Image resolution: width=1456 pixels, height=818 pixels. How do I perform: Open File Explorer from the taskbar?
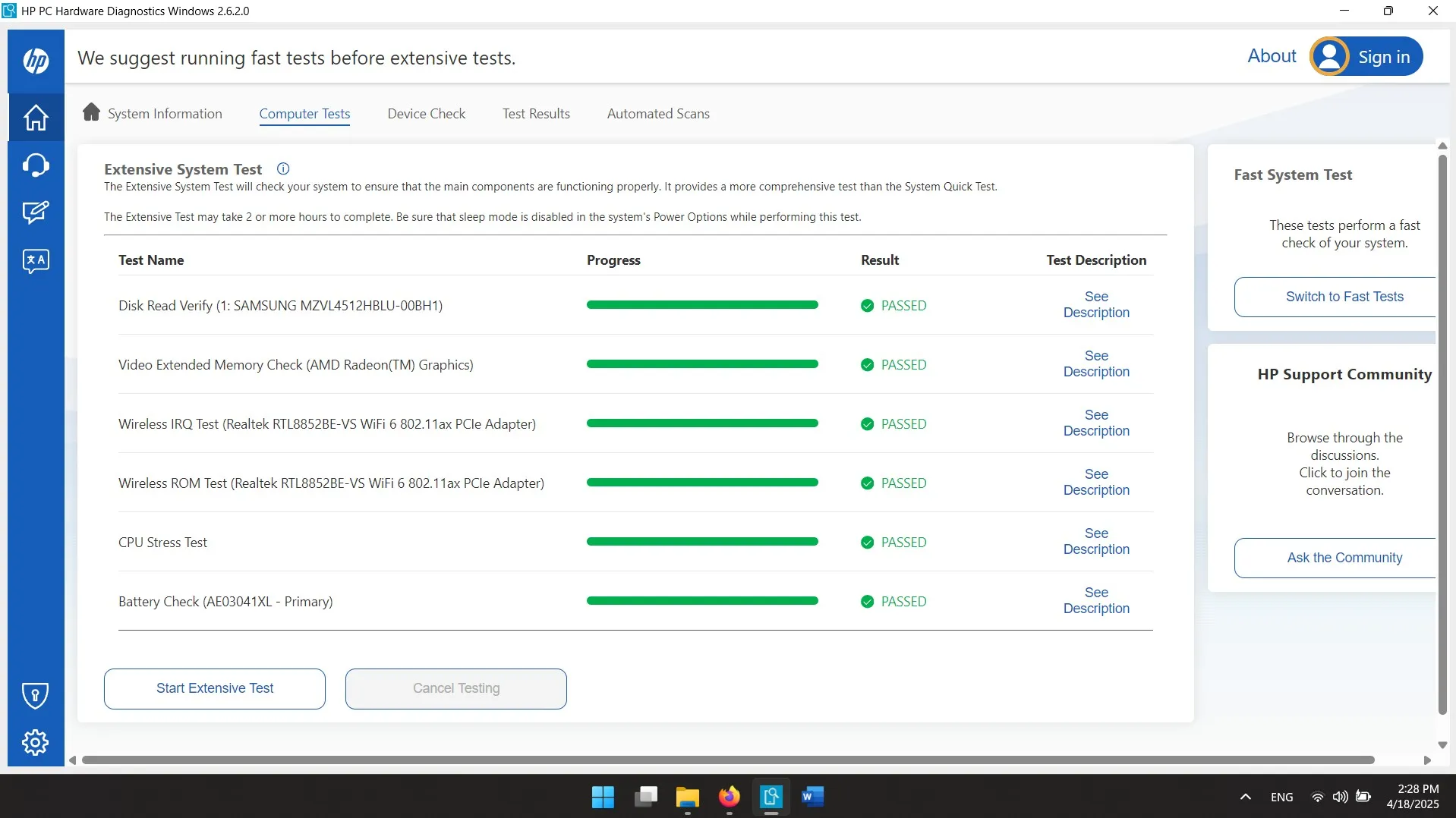(687, 797)
